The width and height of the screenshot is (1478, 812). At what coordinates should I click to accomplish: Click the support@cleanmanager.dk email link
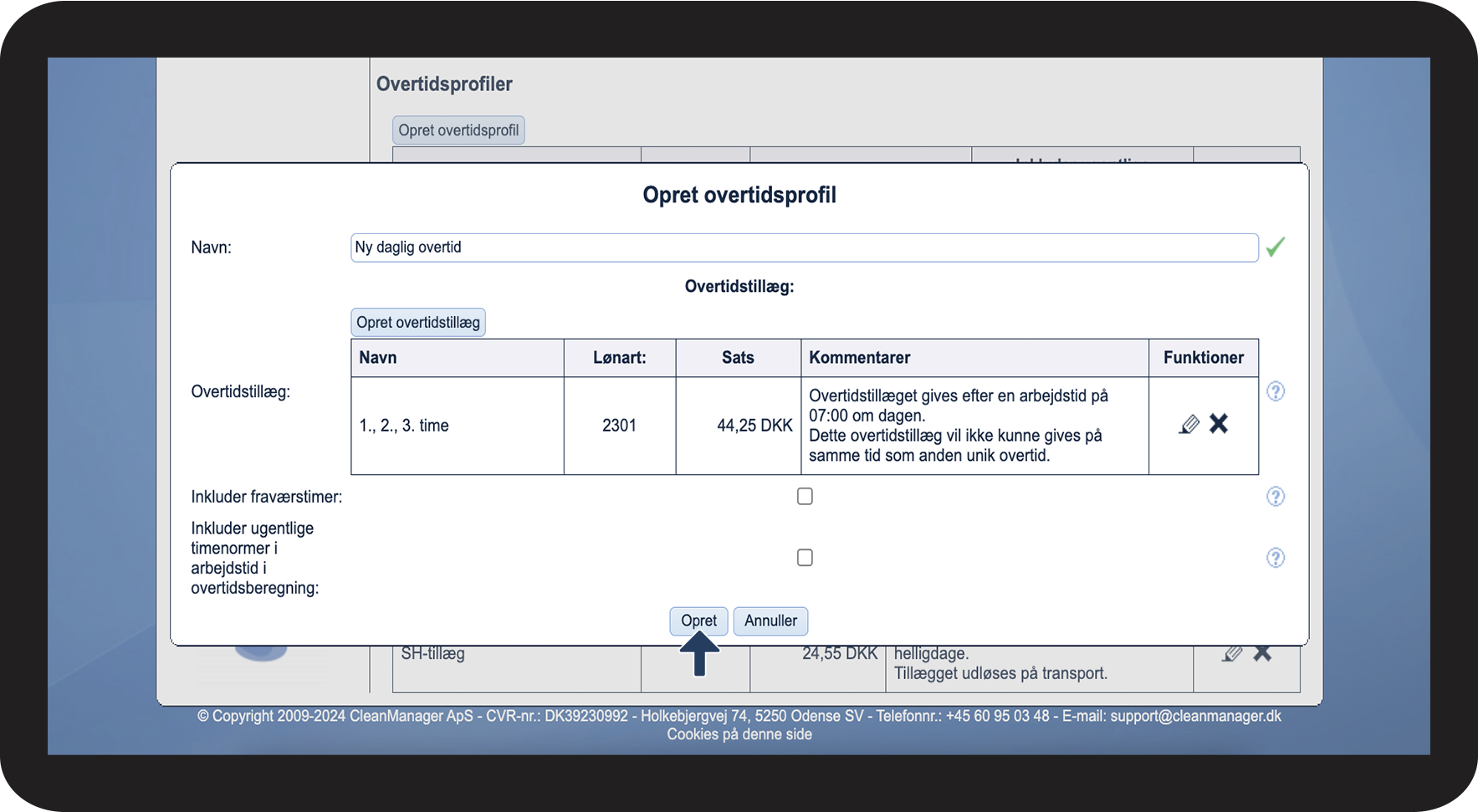pos(1195,716)
